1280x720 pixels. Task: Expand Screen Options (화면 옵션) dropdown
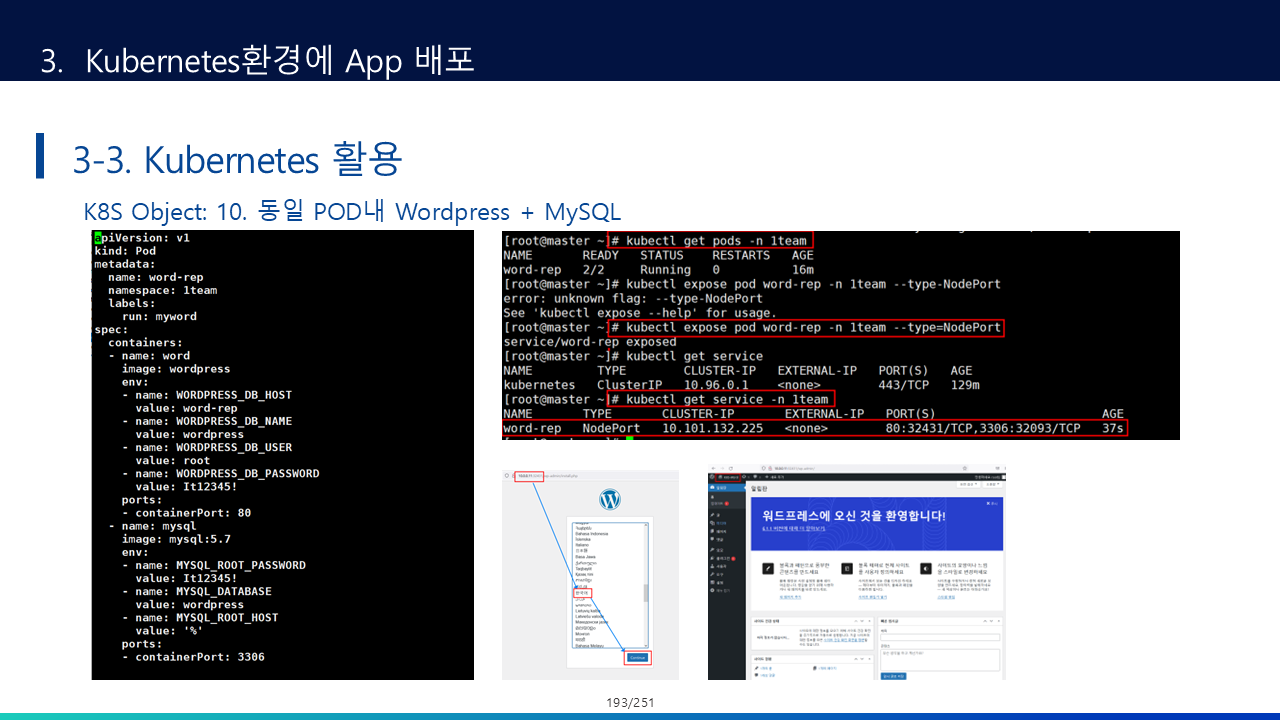[968, 484]
